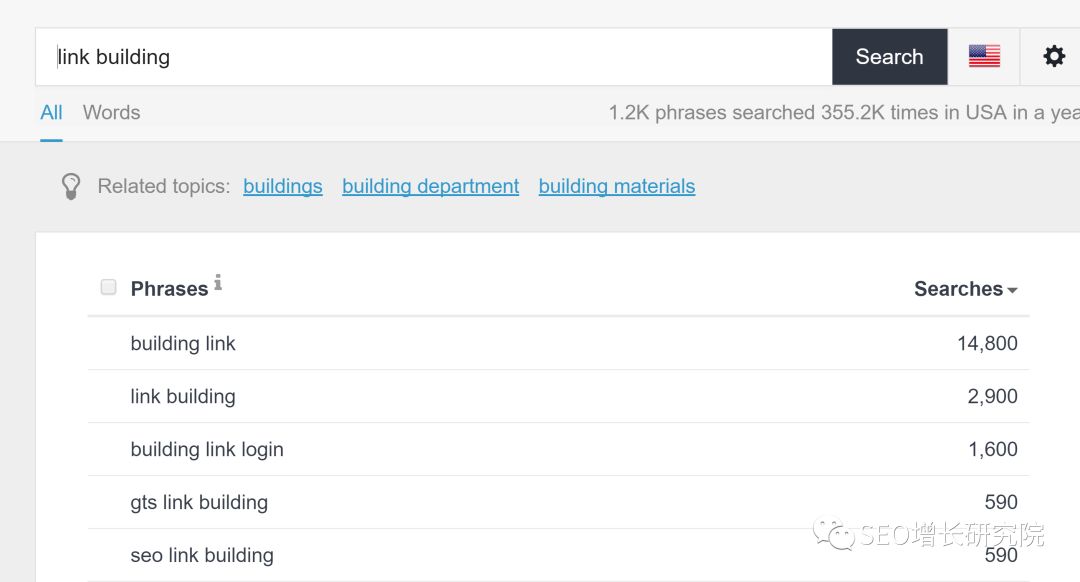This screenshot has width=1080, height=582.
Task: Switch to the All tab
Action: click(51, 112)
